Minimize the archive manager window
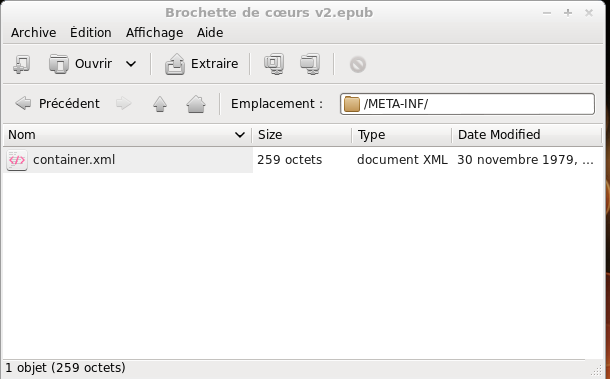610x379 pixels. (547, 13)
